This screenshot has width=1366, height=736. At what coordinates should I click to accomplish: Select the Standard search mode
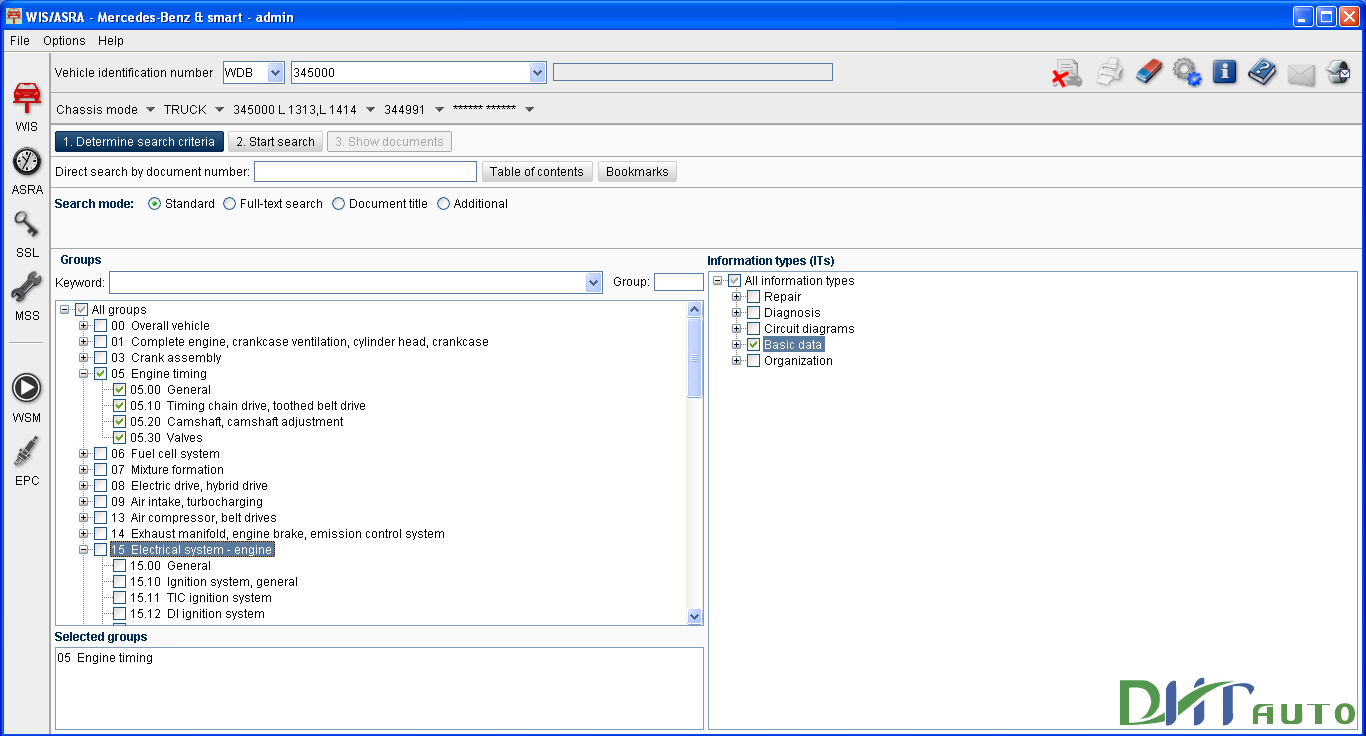[x=154, y=204]
